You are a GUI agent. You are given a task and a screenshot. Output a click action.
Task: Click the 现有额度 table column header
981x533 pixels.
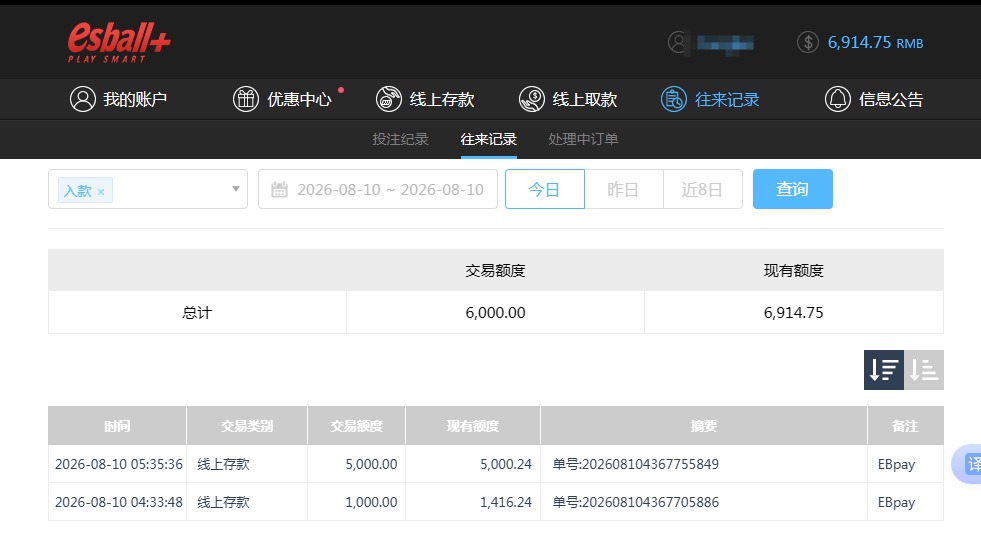tap(473, 426)
